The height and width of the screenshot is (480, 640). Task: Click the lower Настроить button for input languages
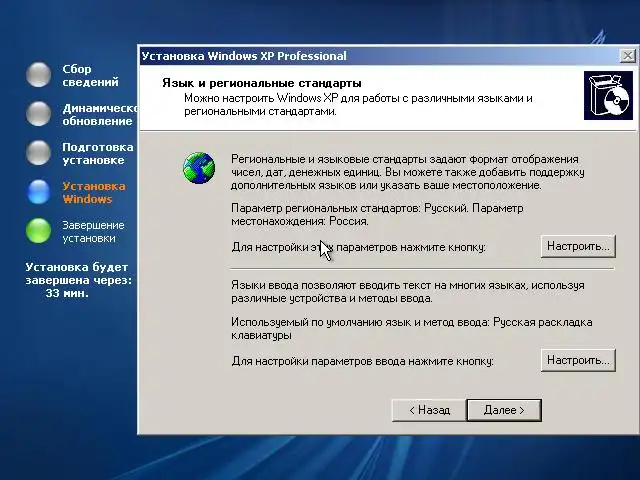coord(578,360)
